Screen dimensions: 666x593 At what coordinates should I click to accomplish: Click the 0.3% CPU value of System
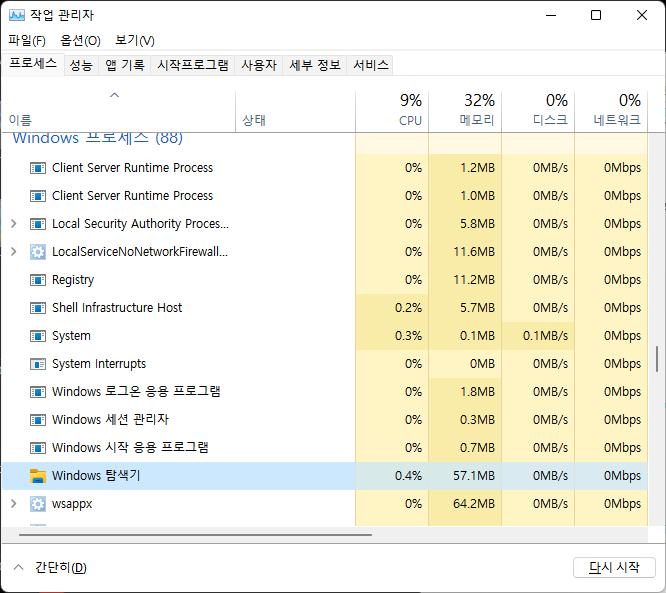[408, 336]
